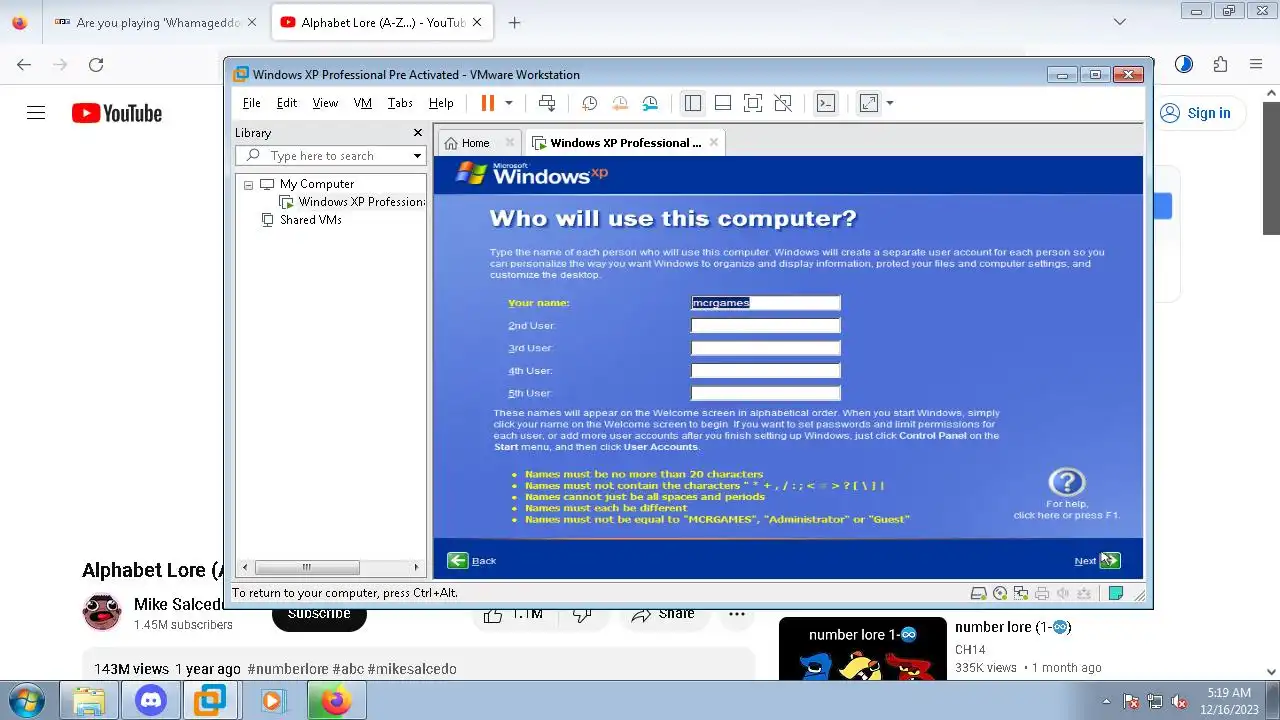Open the Firefox list all tabs arrow
Screen dimensions: 1280x720
[1120, 22]
